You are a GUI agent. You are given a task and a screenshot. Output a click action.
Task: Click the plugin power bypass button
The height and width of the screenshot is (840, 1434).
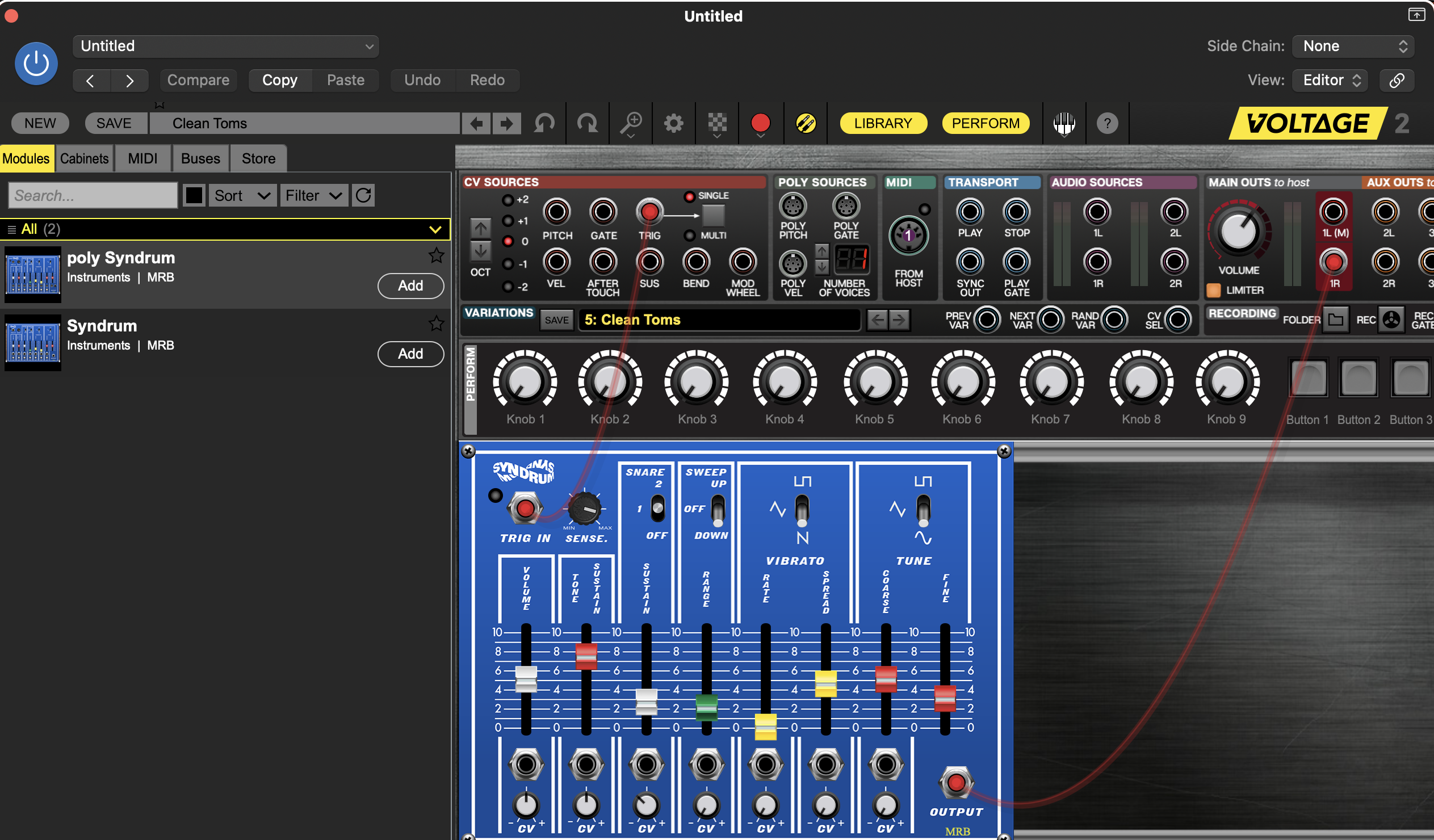pos(36,63)
